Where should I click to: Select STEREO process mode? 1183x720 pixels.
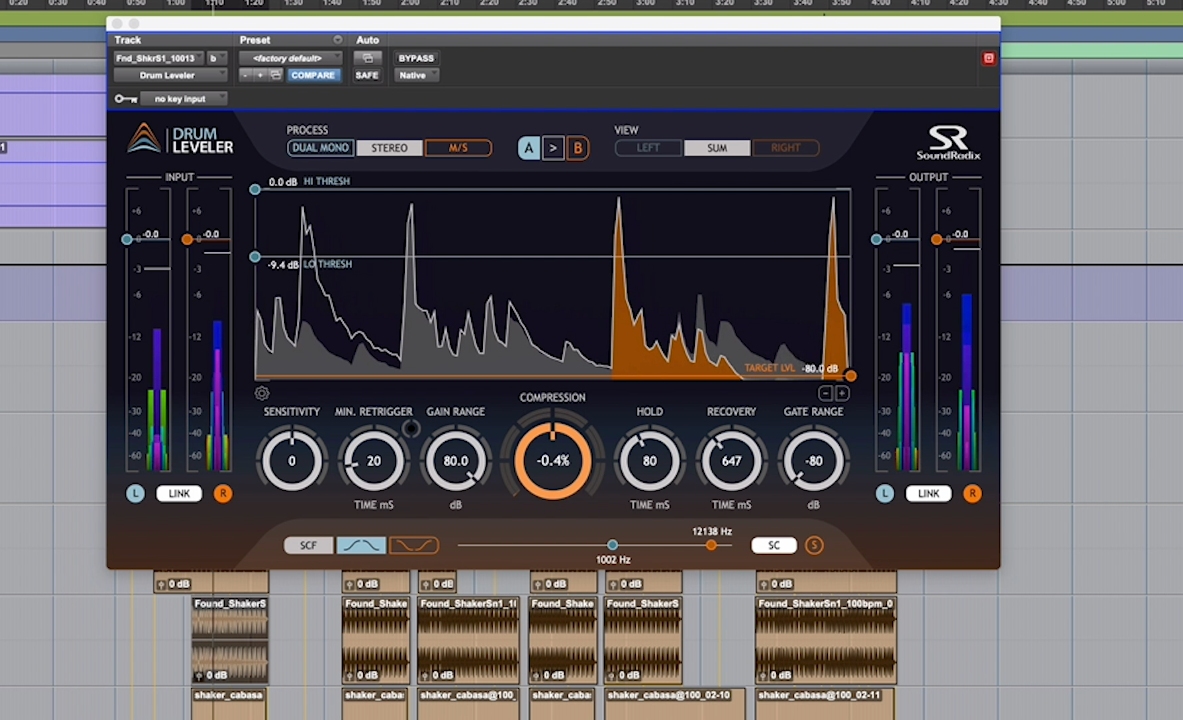click(389, 148)
